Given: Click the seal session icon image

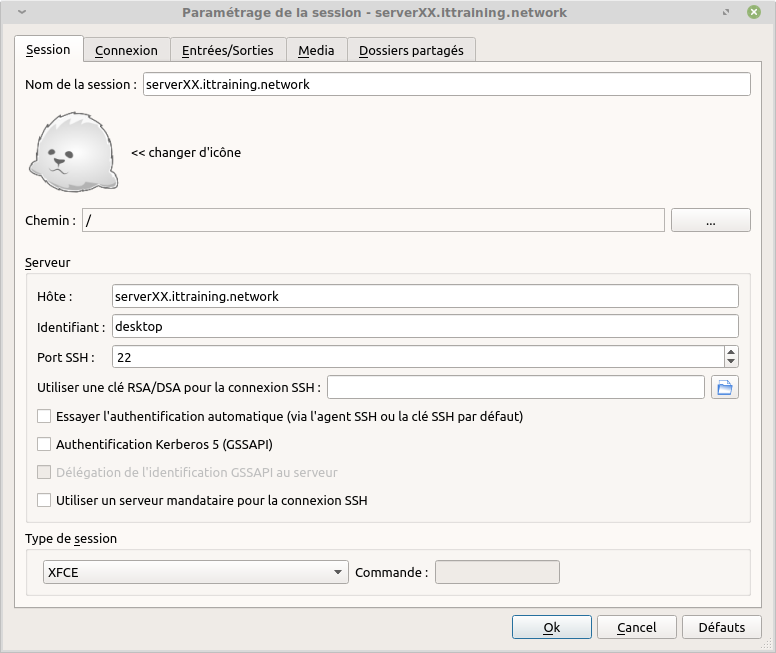Looking at the screenshot, I should click(72, 152).
